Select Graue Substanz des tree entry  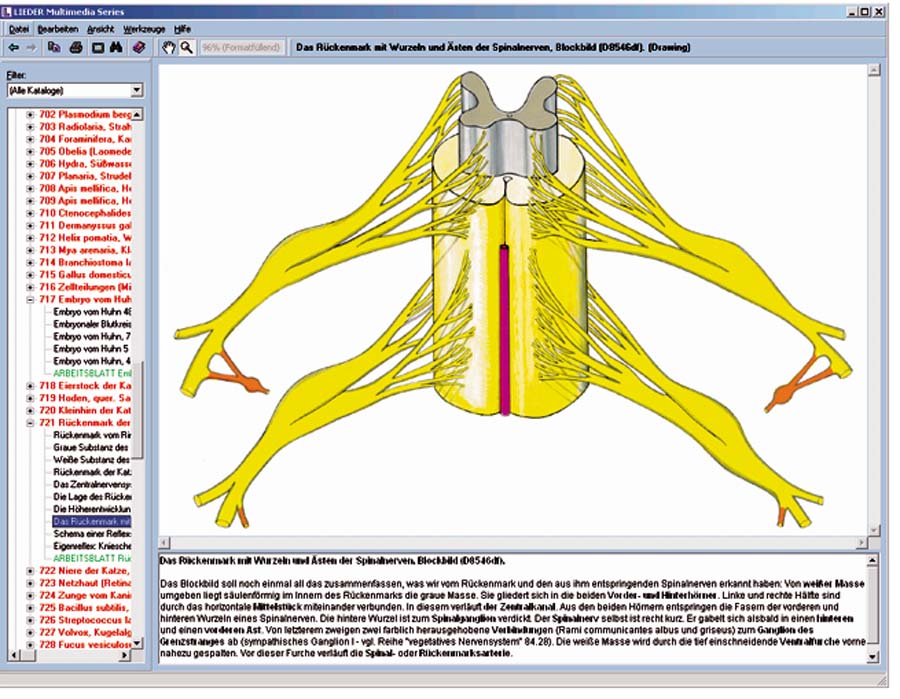[92, 448]
